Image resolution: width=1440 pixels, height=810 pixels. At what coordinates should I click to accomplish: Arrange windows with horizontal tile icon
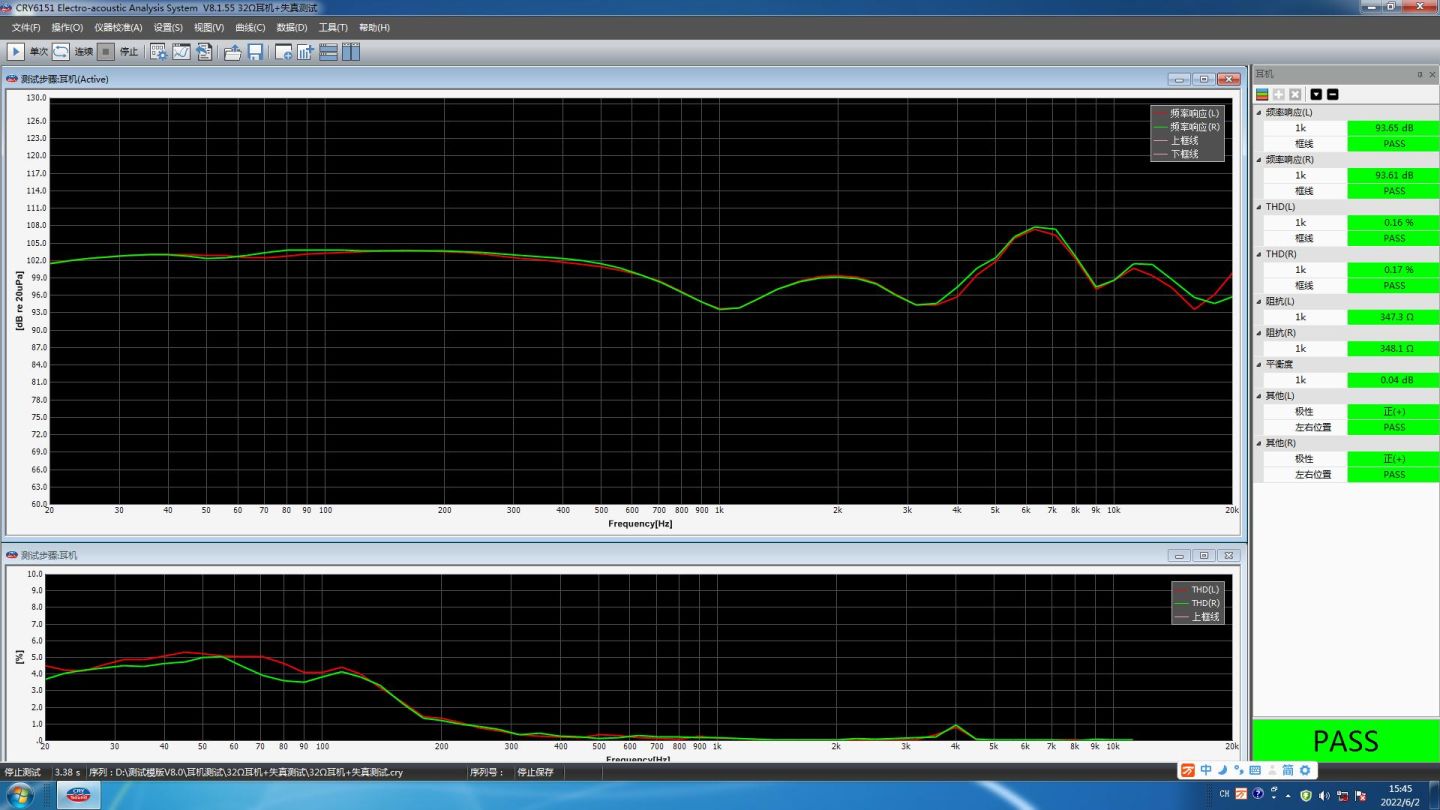pyautogui.click(x=328, y=52)
